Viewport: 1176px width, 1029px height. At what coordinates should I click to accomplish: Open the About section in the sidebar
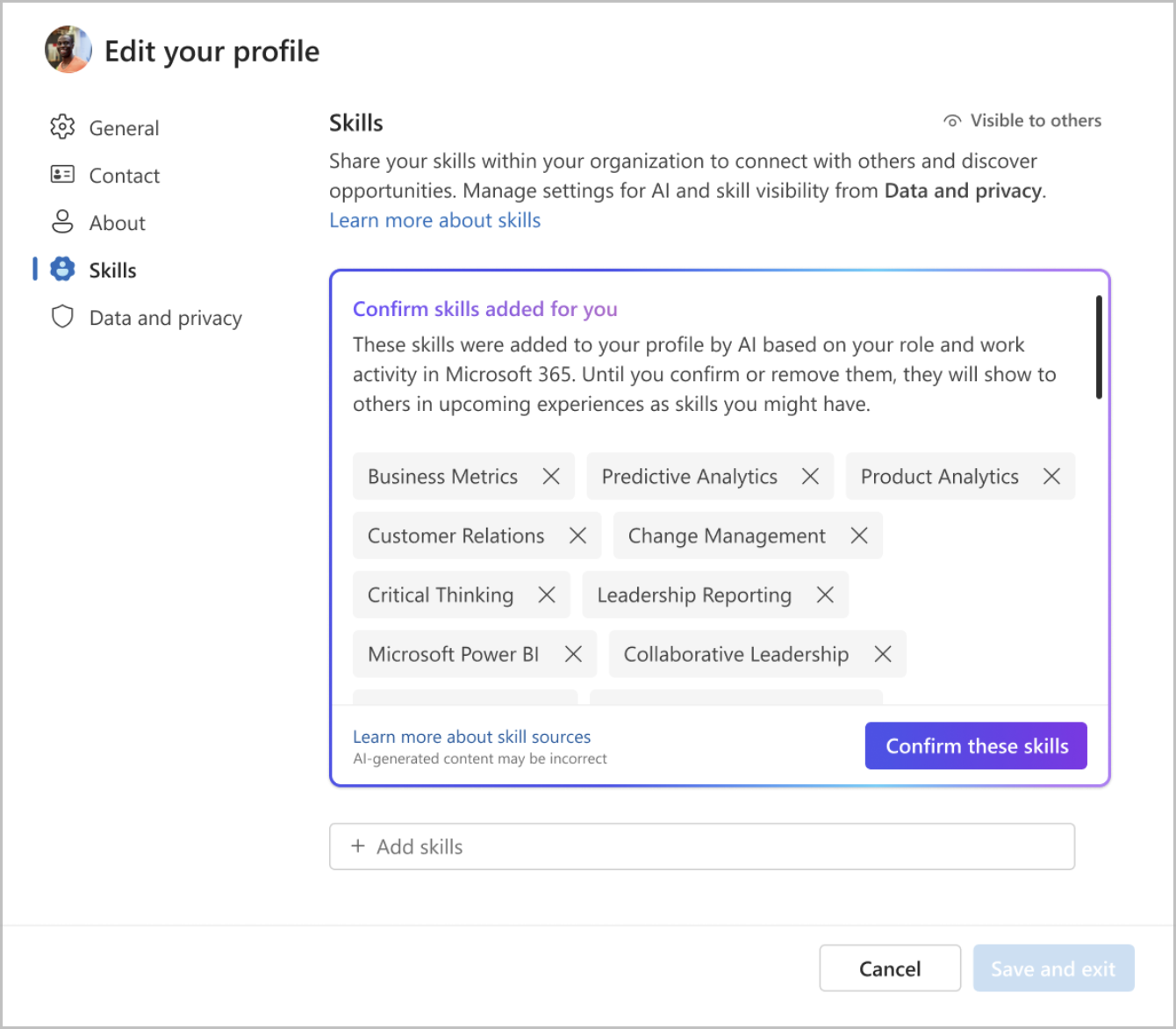pyautogui.click(x=117, y=222)
